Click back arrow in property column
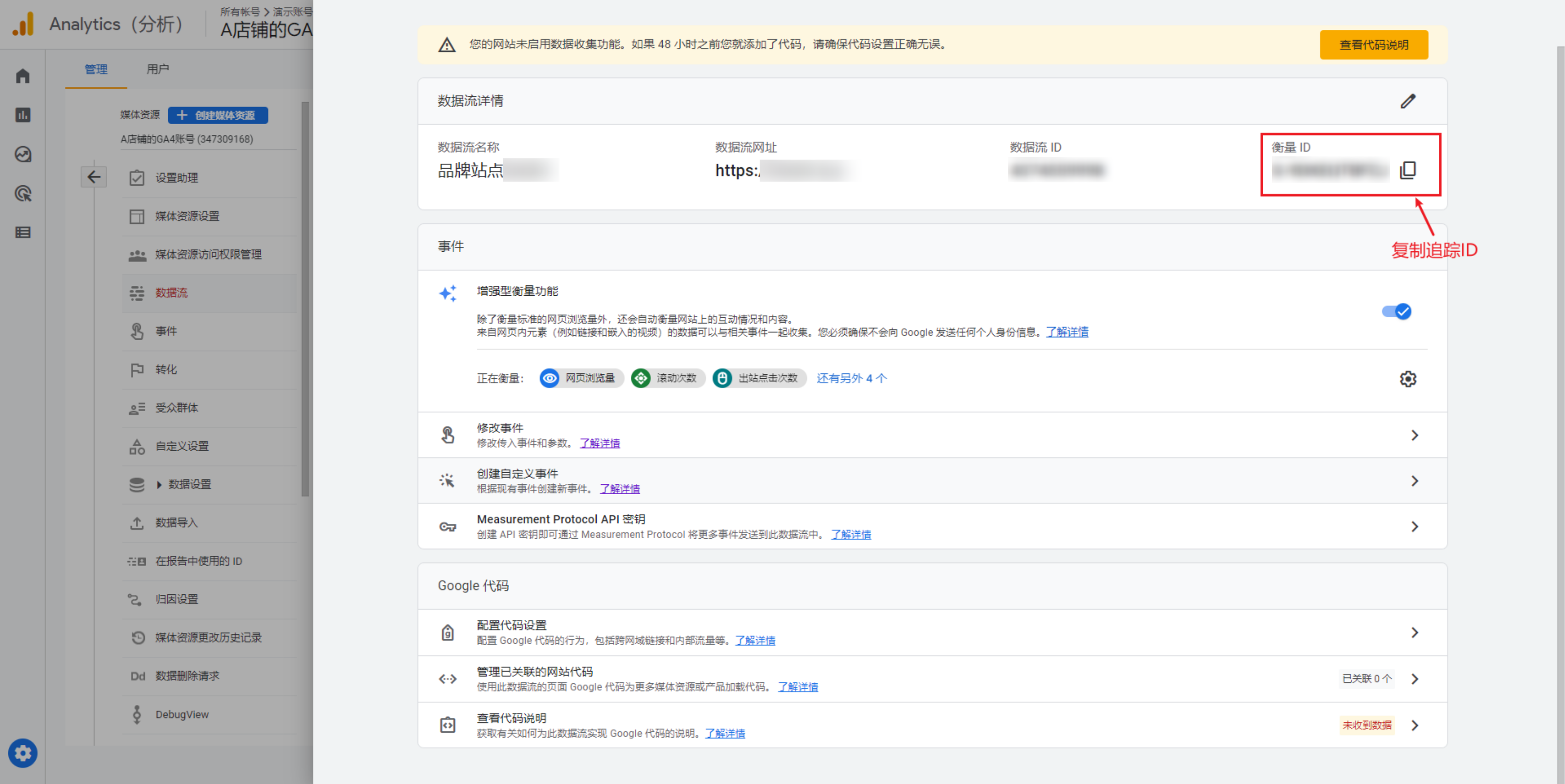The width and height of the screenshot is (1565, 784). (93, 177)
